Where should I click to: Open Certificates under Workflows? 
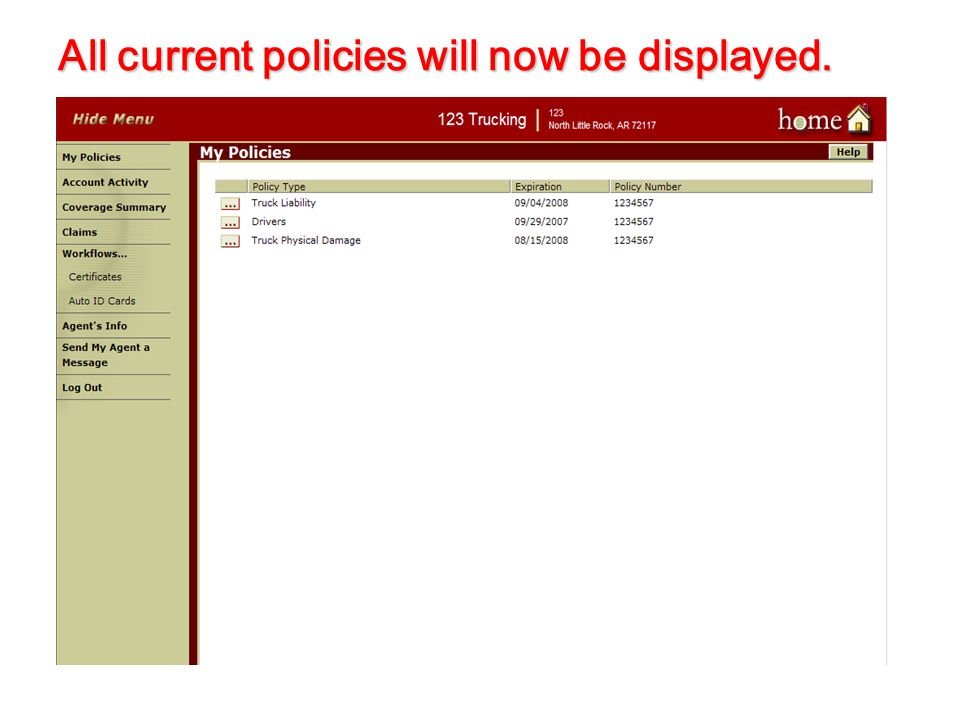[x=95, y=277]
